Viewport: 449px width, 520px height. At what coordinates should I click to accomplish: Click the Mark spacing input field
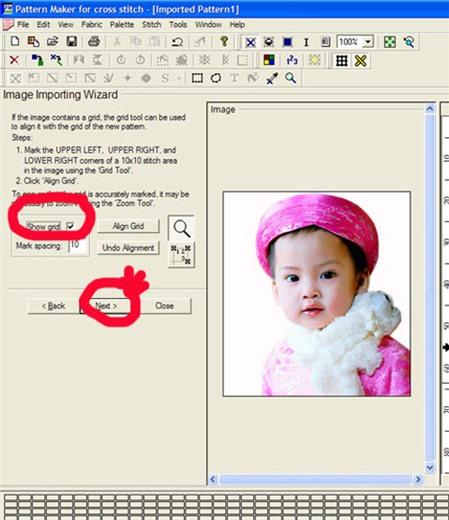click(x=79, y=245)
